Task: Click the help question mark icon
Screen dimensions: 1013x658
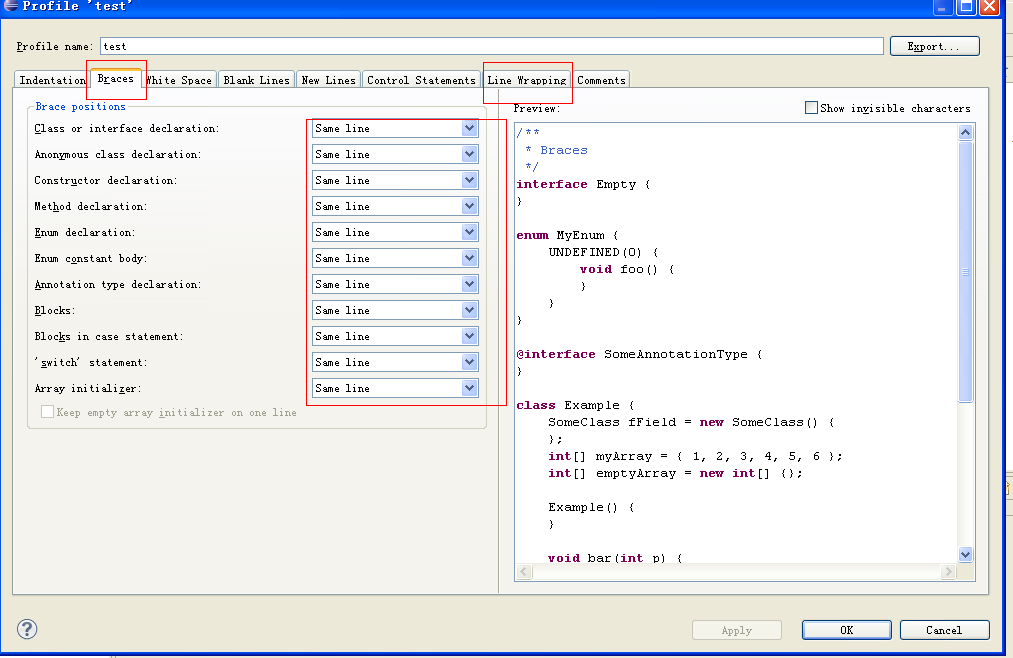Action: [27, 629]
